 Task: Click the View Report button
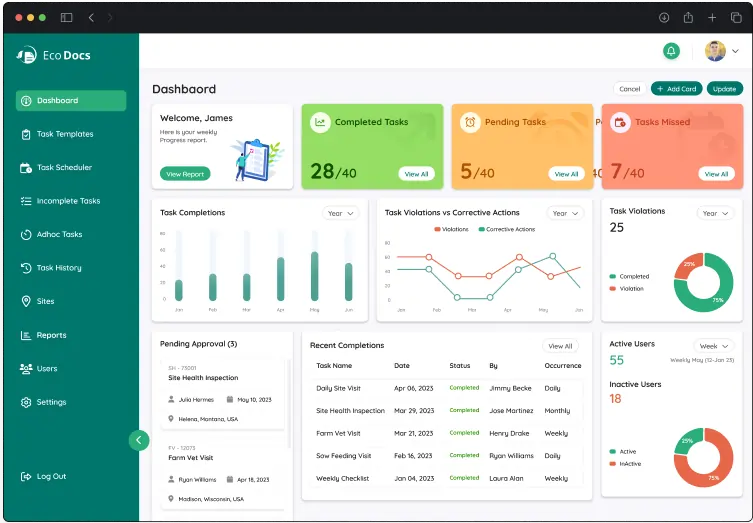pyautogui.click(x=185, y=174)
